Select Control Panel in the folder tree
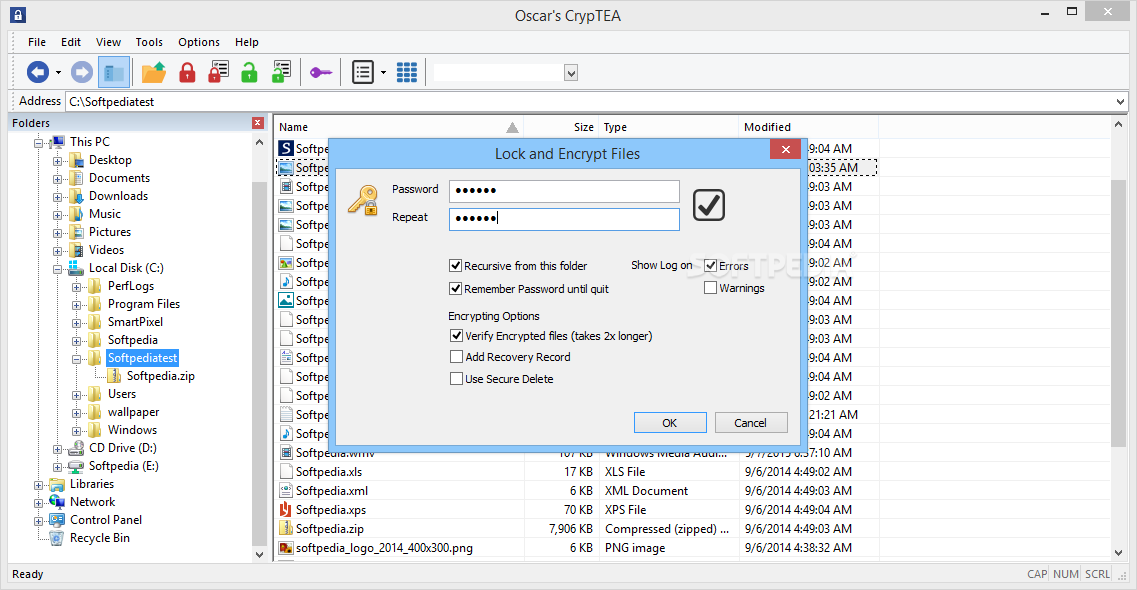 pyautogui.click(x=106, y=520)
